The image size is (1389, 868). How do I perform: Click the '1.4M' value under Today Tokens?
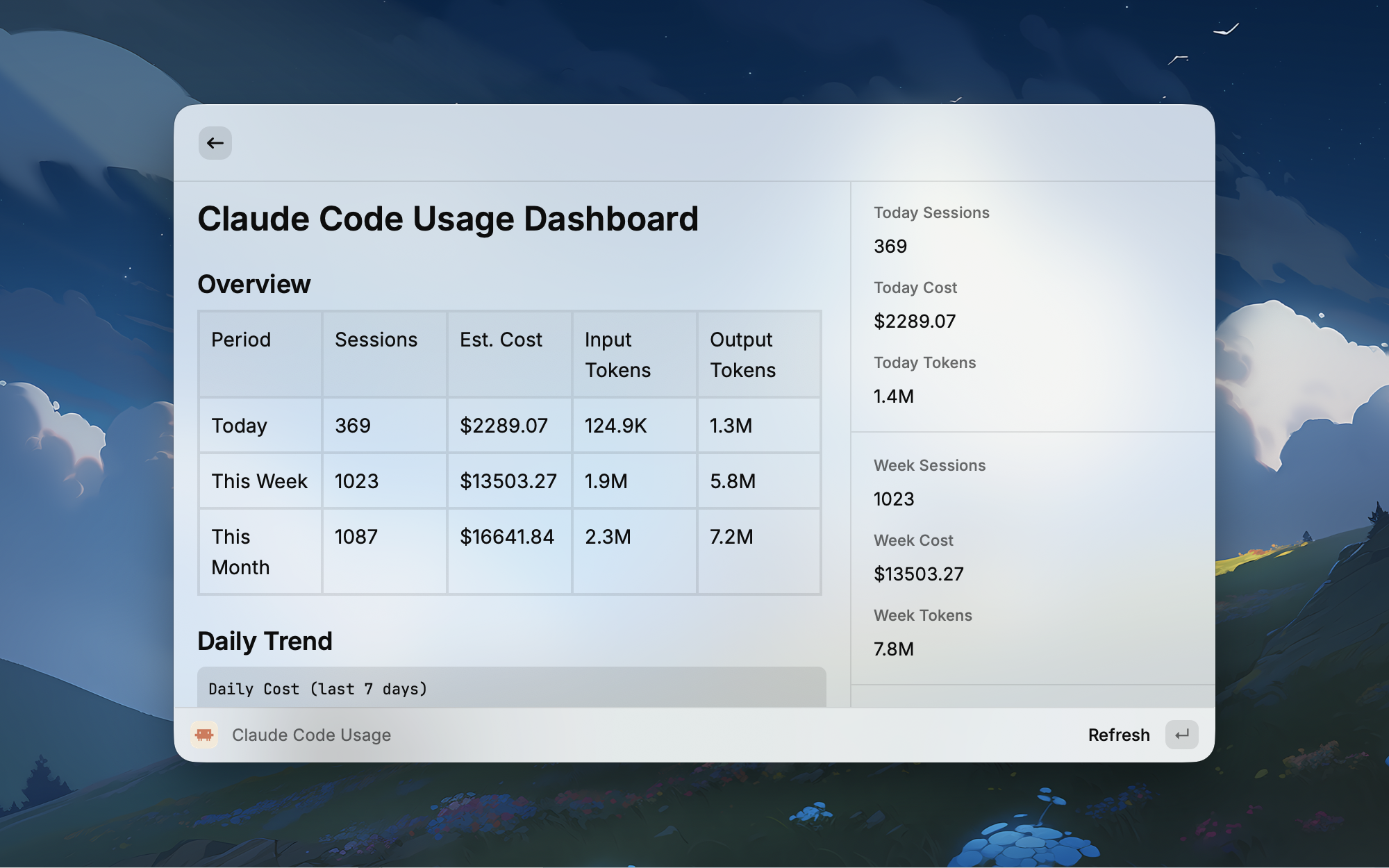click(894, 397)
